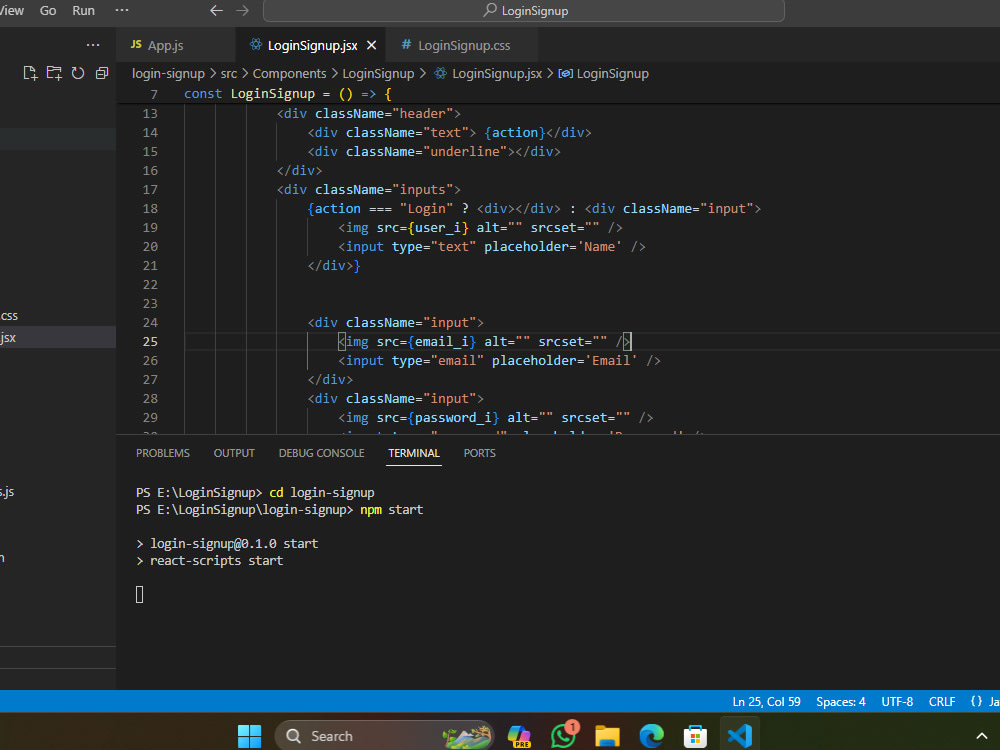
Task: Open the View menu
Action: 11,11
